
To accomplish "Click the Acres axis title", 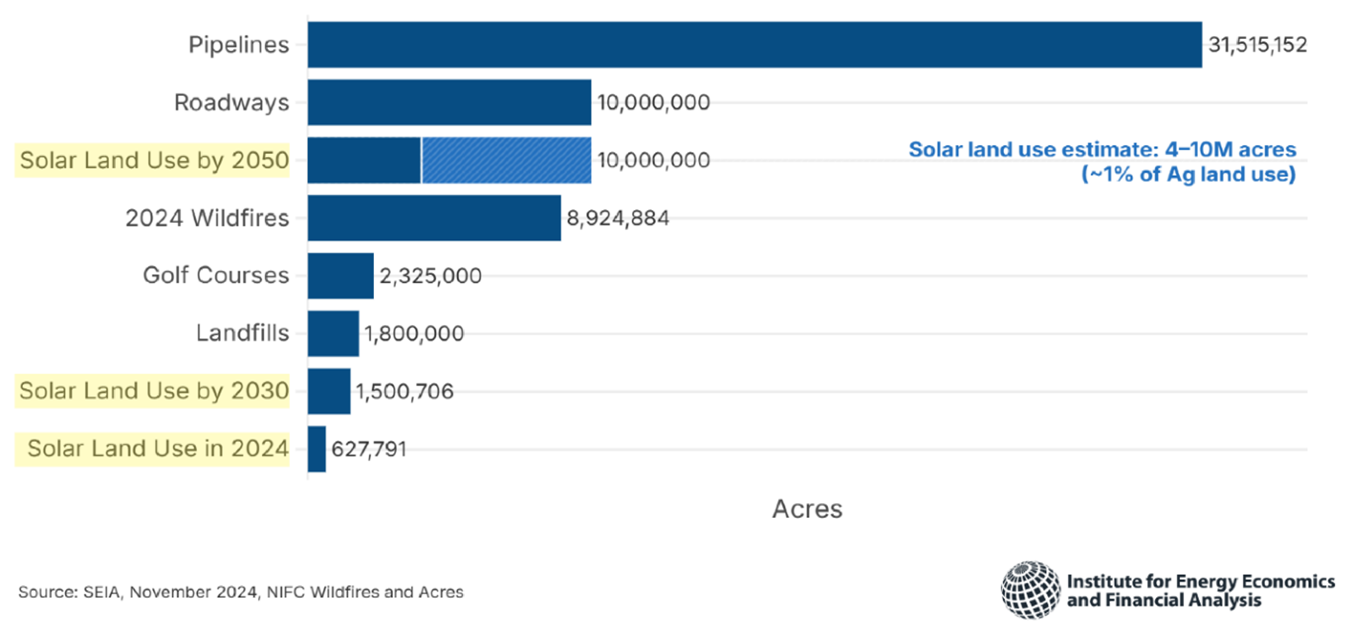I will 807,509.
